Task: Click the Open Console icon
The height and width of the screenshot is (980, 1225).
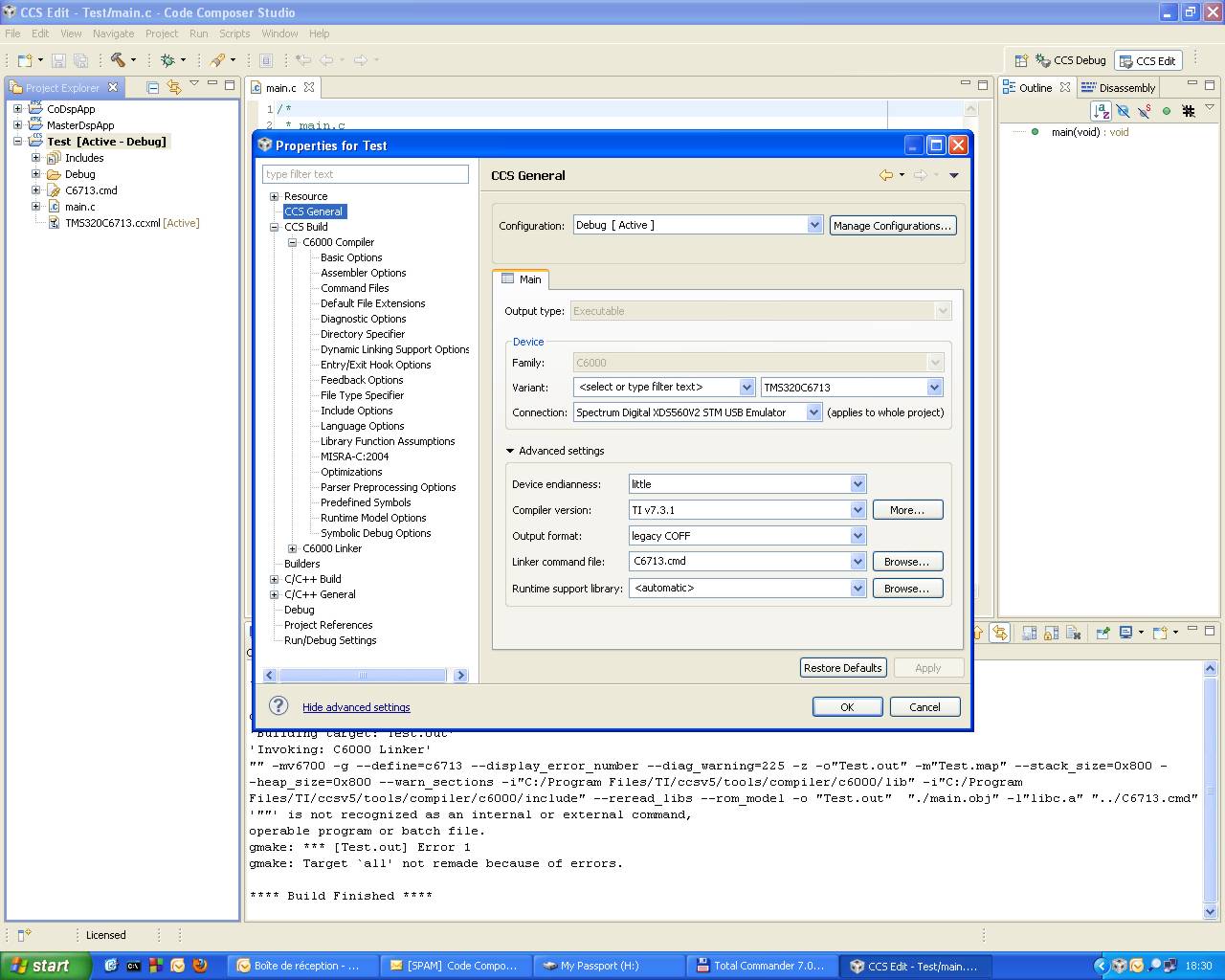Action: (x=1160, y=633)
